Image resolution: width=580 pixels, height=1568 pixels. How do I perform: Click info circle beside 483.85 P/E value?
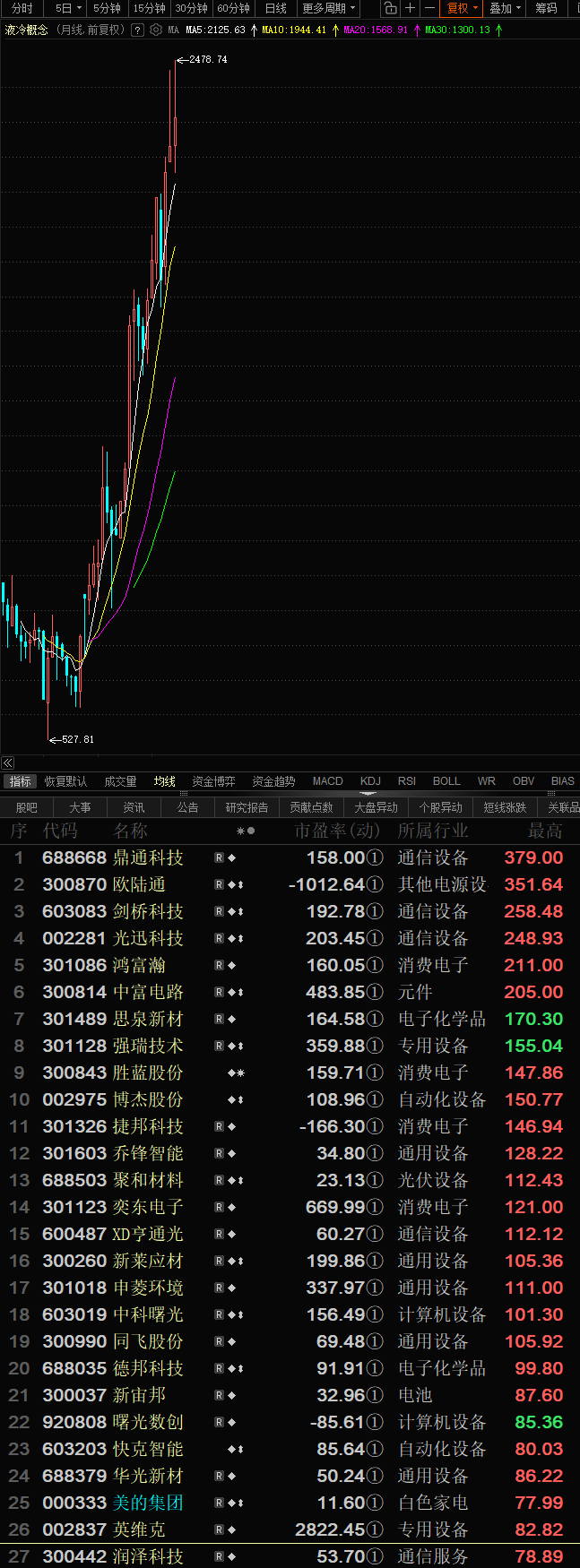point(376,992)
